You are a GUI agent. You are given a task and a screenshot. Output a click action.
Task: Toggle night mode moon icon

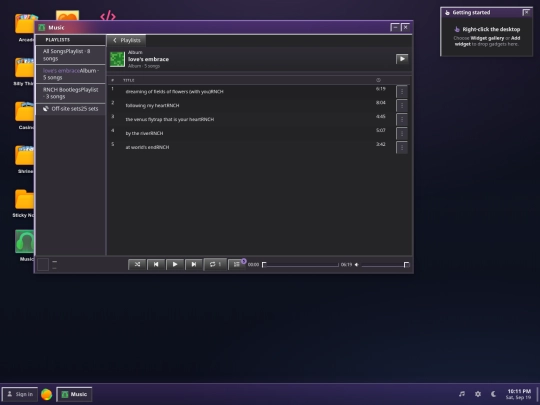(x=494, y=394)
